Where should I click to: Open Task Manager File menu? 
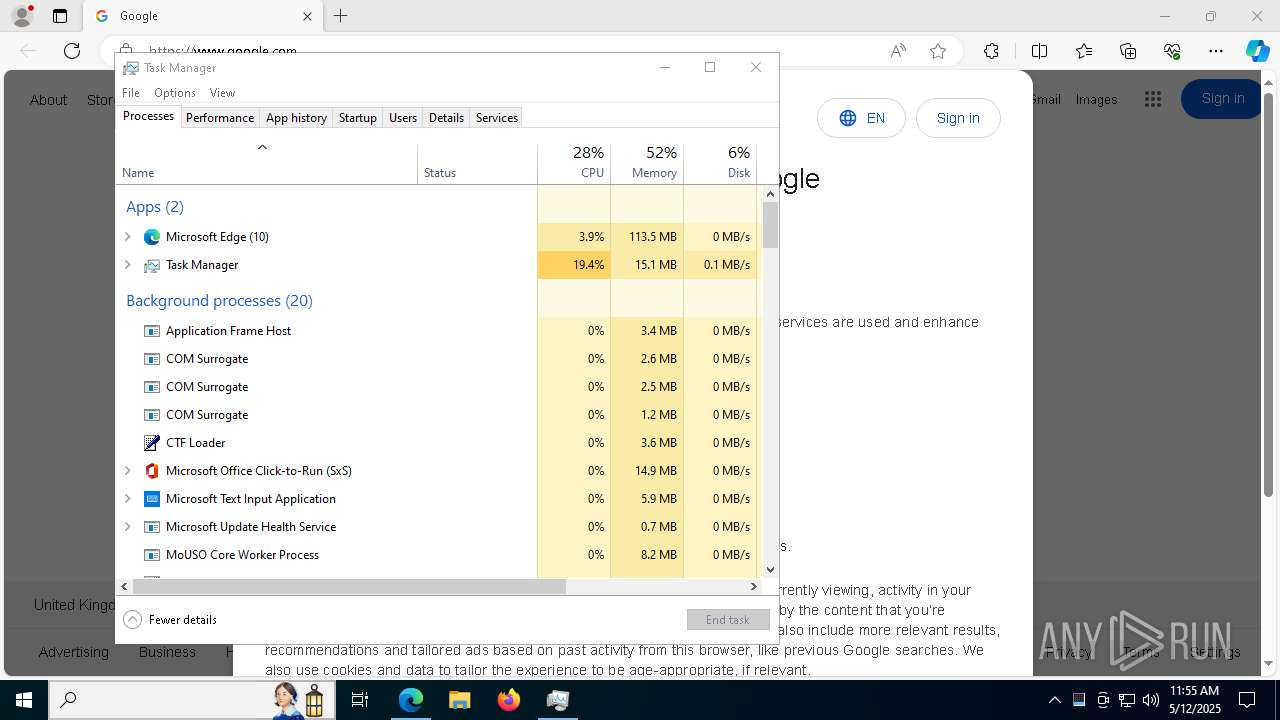(131, 92)
